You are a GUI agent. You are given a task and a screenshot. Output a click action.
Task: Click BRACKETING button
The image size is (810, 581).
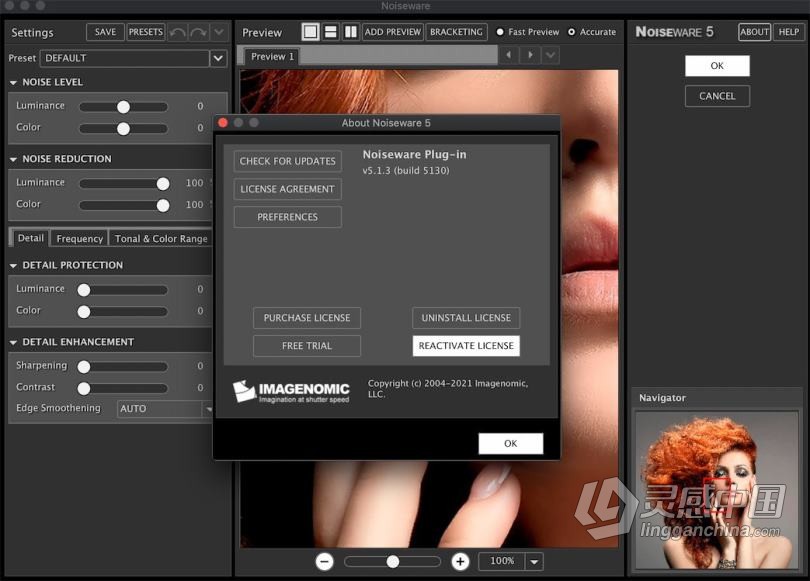[x=456, y=32]
